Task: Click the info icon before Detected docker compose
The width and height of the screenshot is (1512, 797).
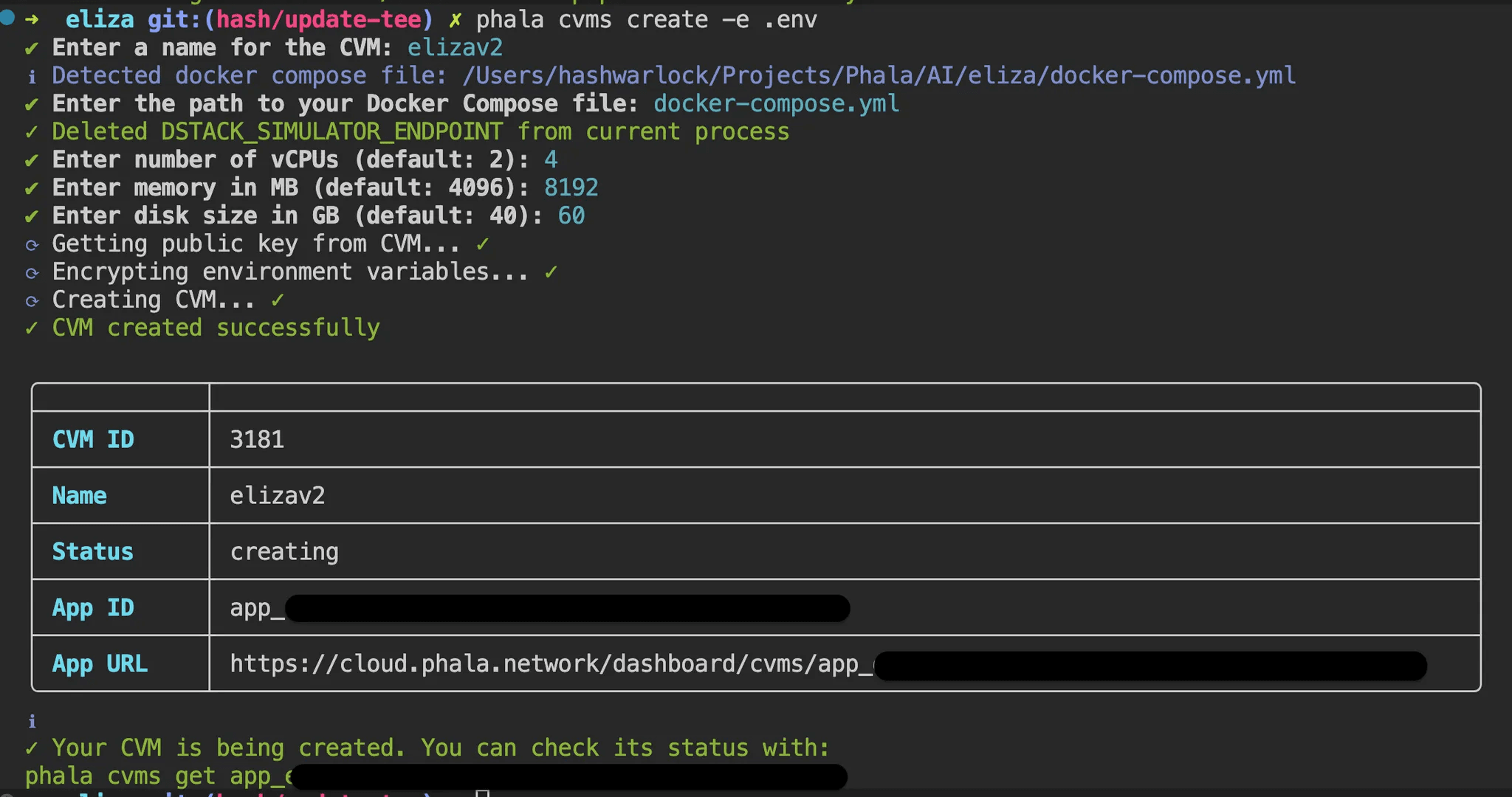Action: 32,77
